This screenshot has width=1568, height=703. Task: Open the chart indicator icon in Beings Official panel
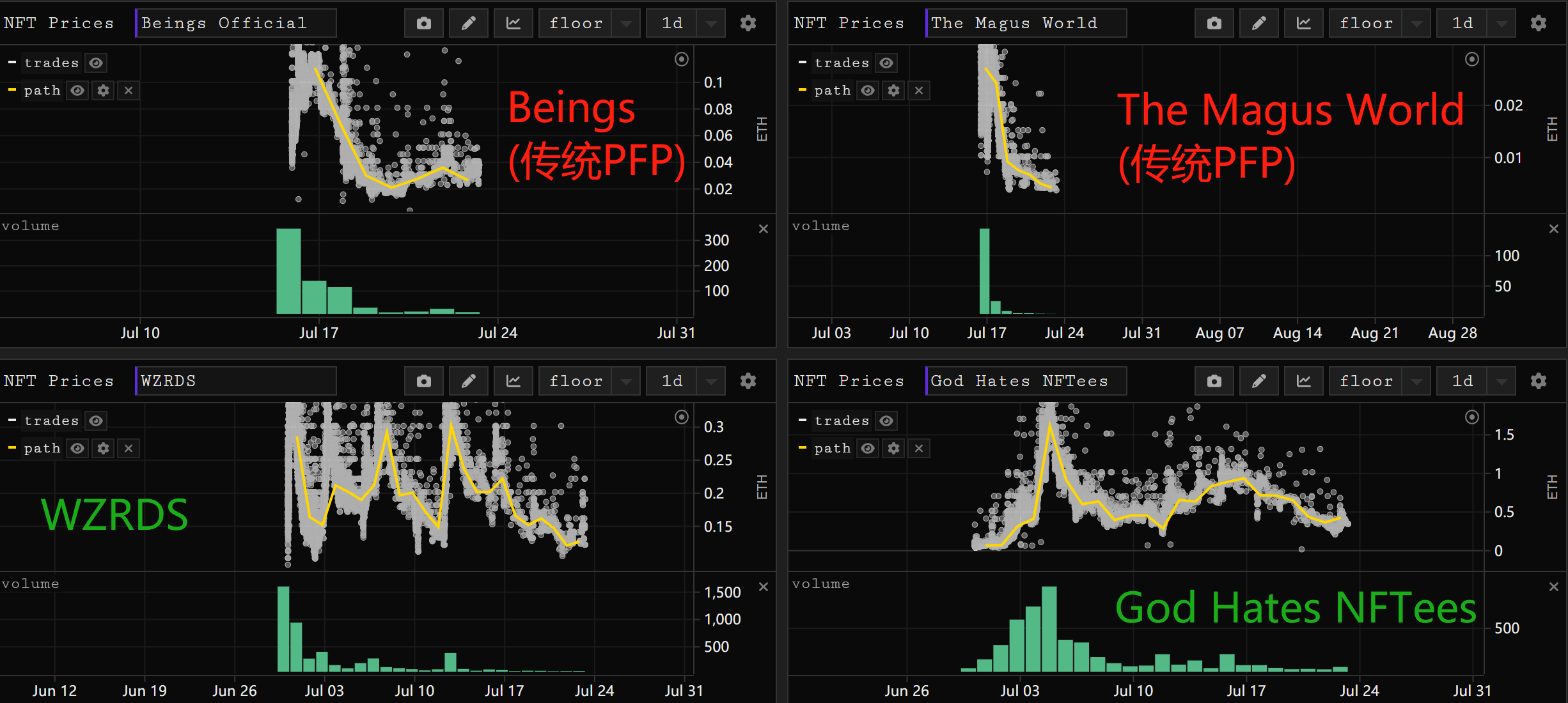coord(514,24)
